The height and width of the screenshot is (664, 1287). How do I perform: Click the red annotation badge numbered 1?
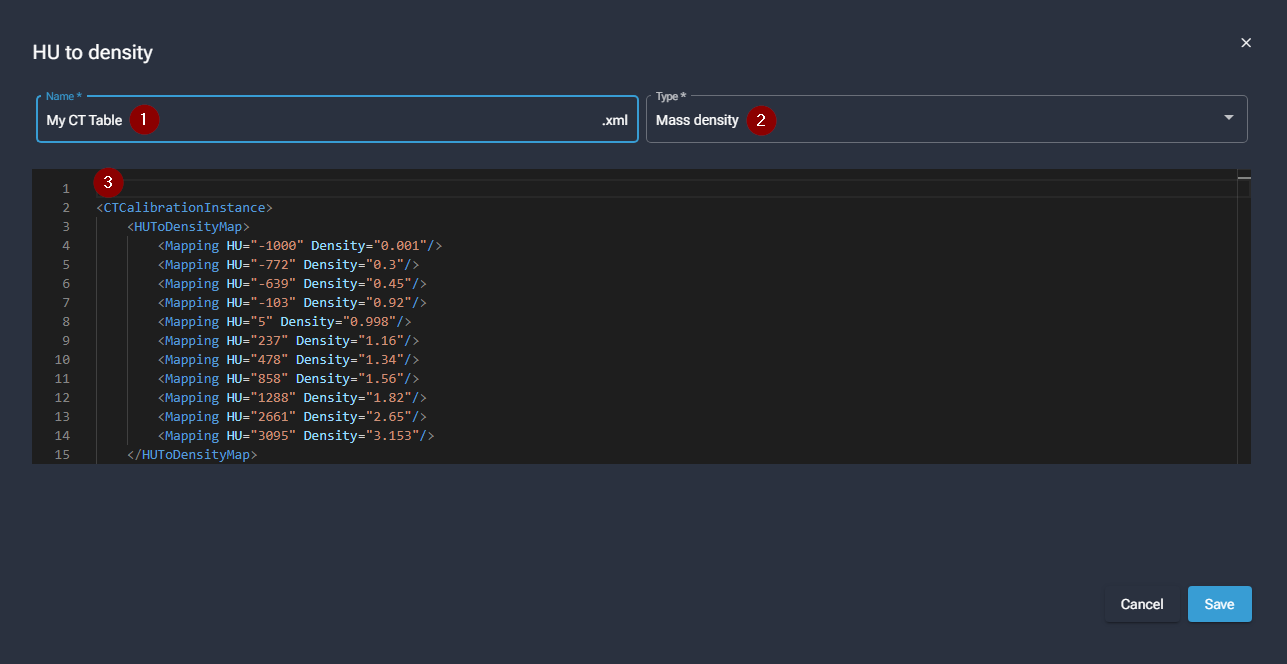(x=144, y=119)
